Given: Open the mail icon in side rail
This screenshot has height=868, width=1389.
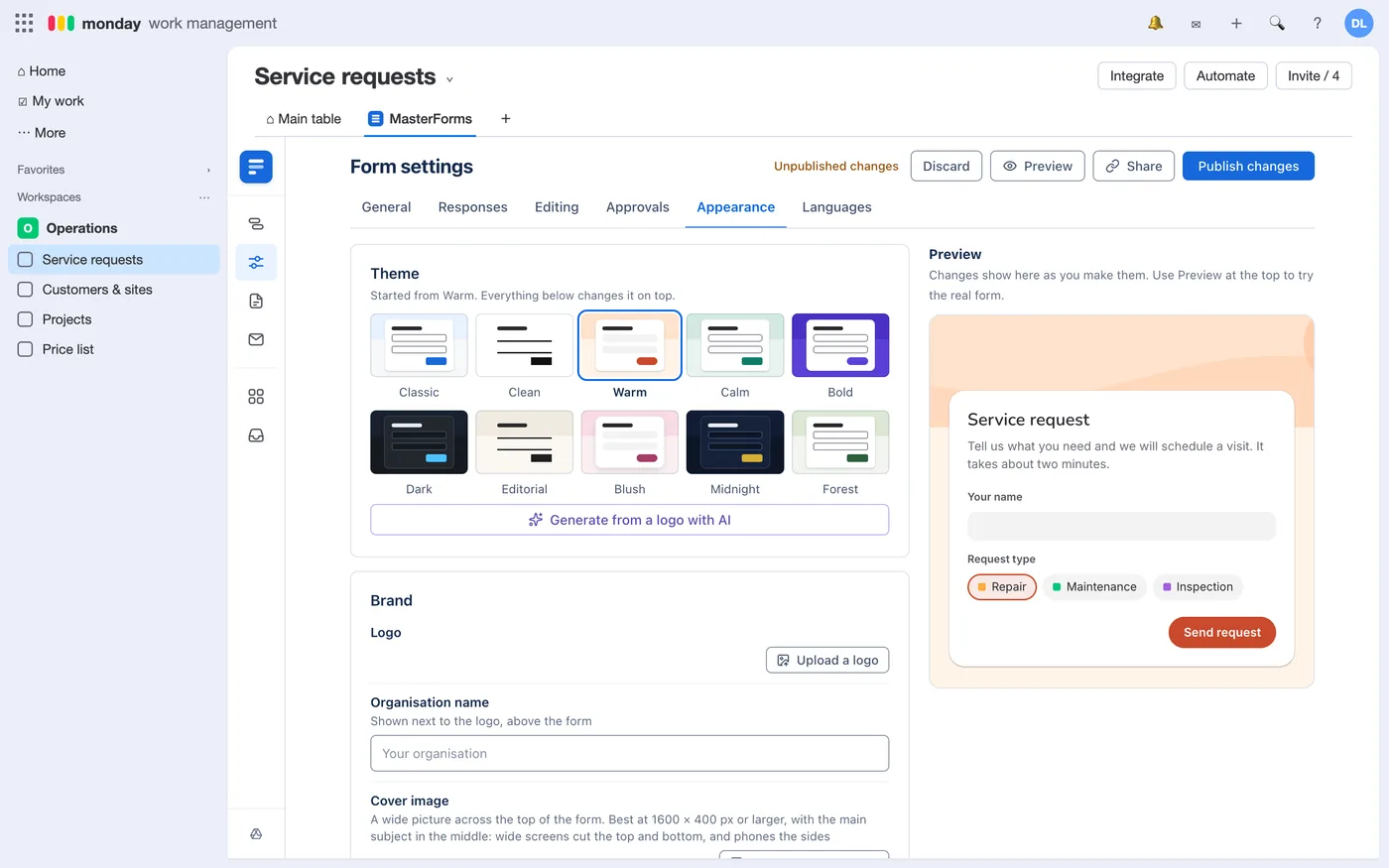Looking at the screenshot, I should tap(256, 339).
